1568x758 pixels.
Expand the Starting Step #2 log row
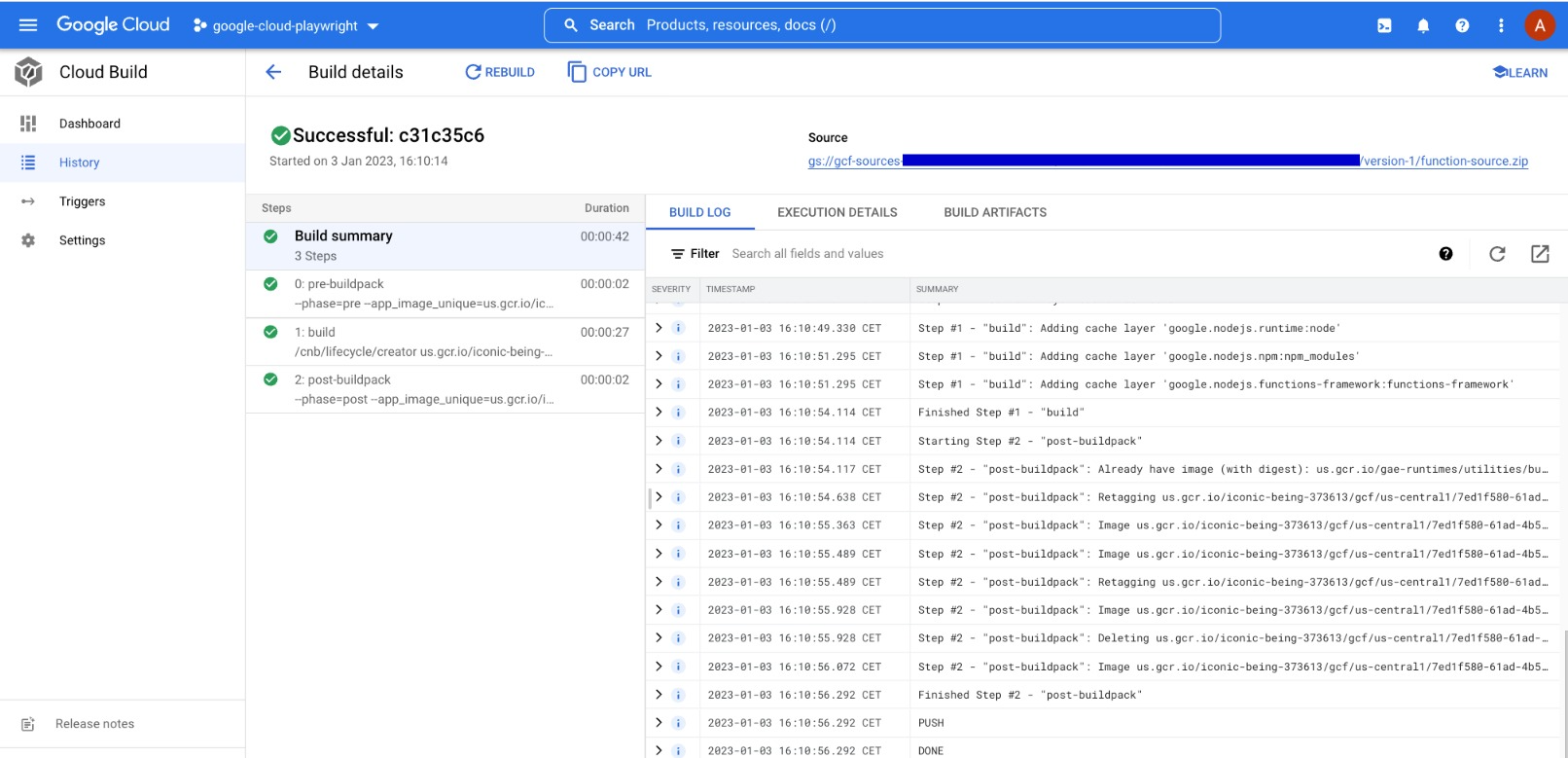coord(659,441)
